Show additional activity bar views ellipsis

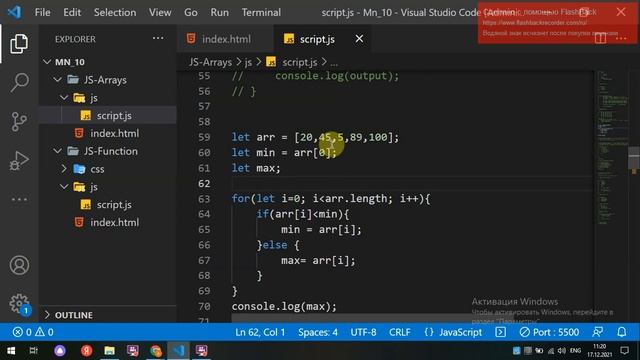[19, 200]
